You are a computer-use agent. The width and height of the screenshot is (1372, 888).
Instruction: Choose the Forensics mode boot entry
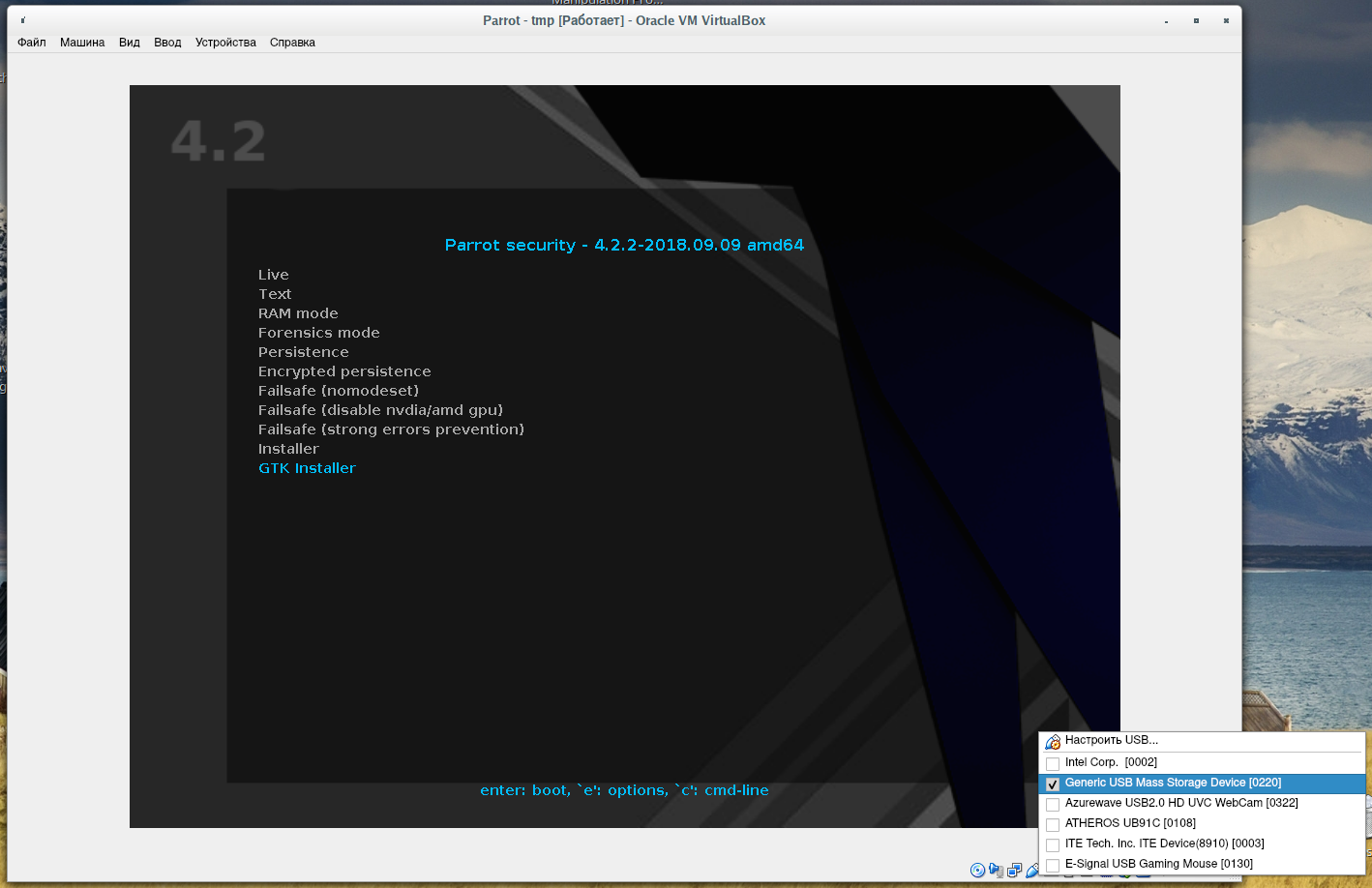(x=318, y=333)
